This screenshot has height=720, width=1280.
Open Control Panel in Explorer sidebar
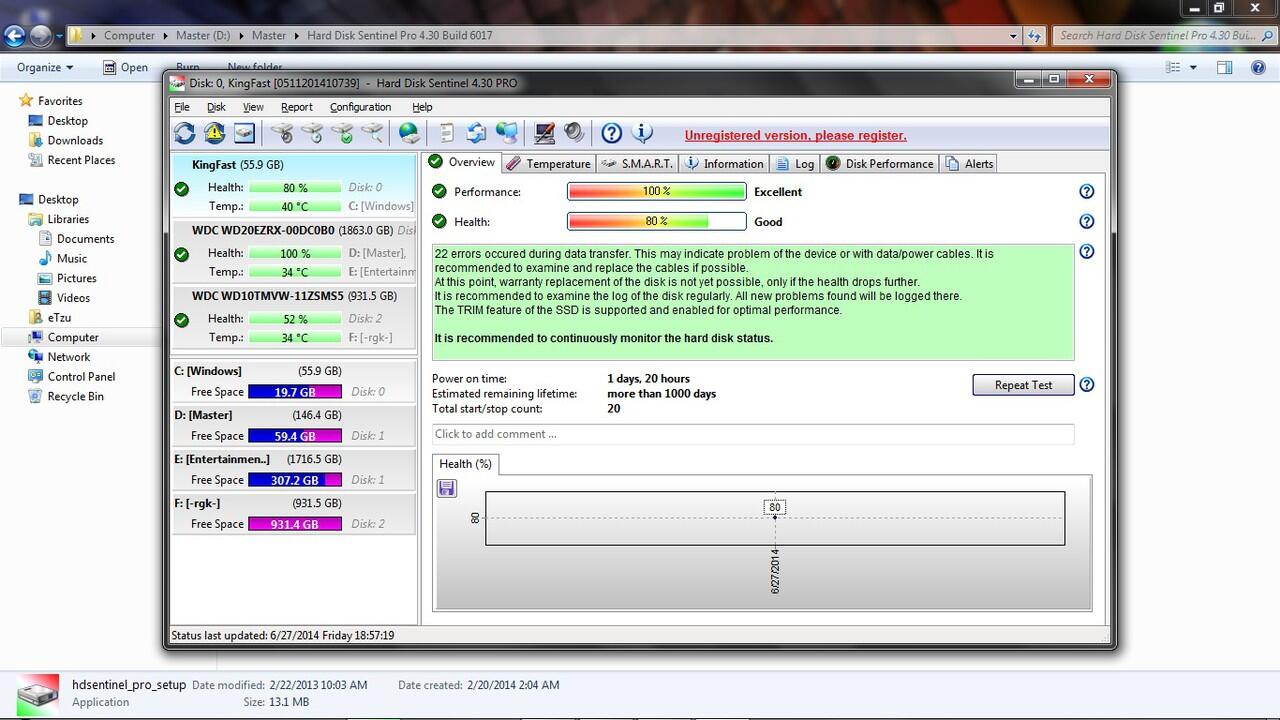[81, 377]
